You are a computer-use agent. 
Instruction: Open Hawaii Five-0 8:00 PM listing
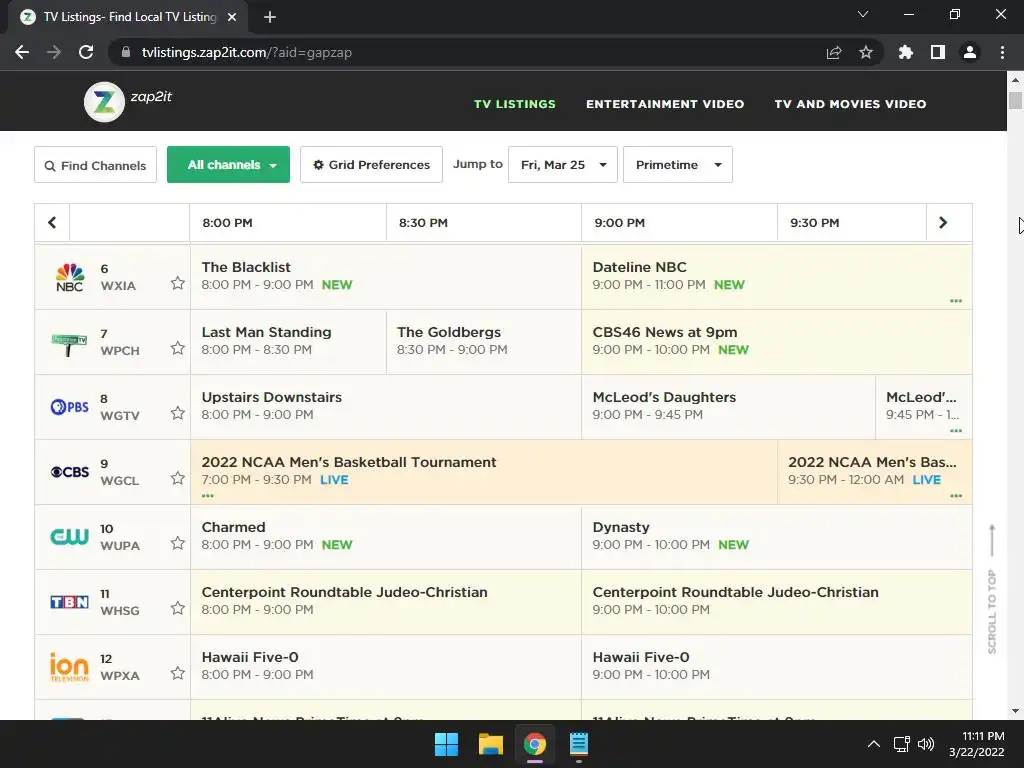tap(386, 667)
